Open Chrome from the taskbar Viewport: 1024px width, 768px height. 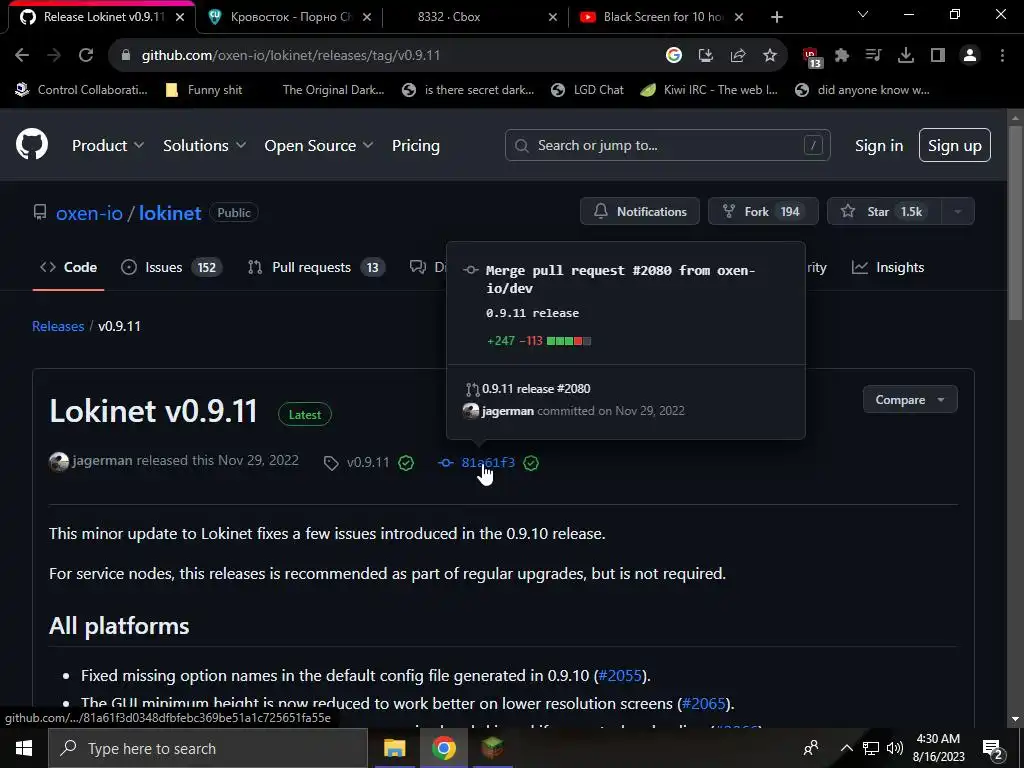point(443,748)
